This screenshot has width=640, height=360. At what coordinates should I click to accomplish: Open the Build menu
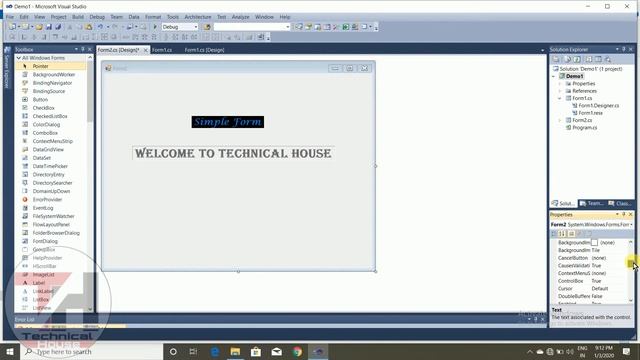tap(78, 17)
